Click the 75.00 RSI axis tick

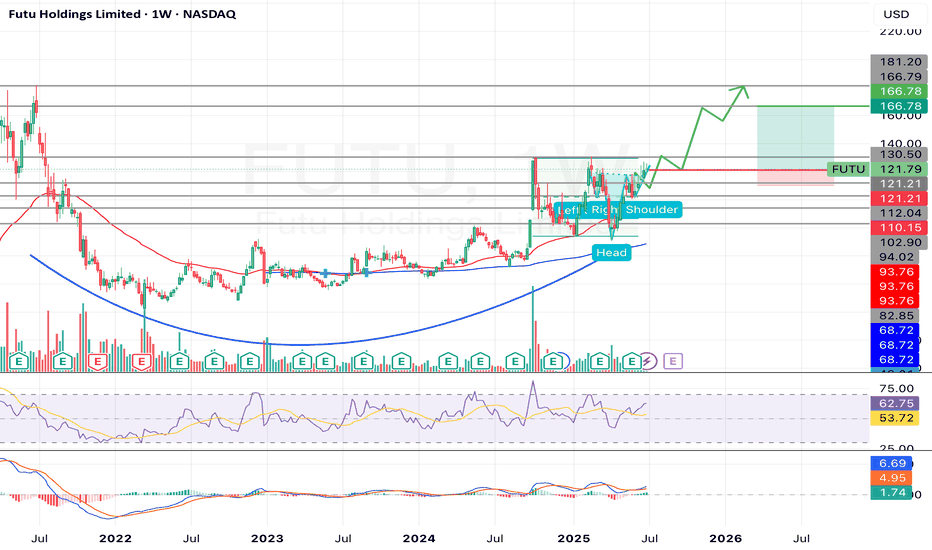pos(896,388)
